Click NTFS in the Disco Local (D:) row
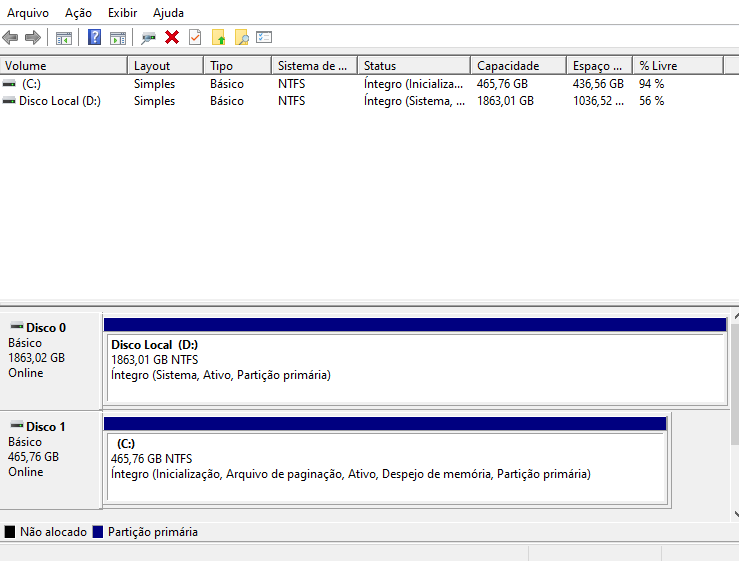 pos(291,101)
